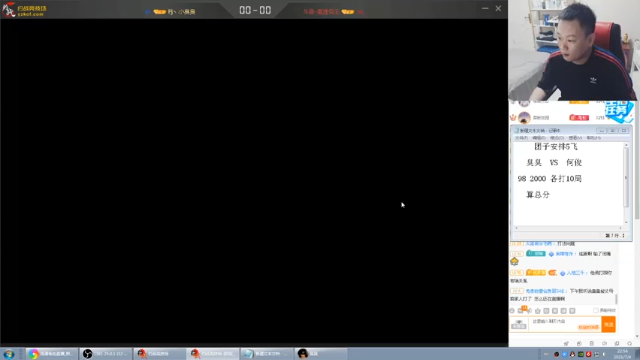Switch to the colorful browser taskbar button
The width and height of the screenshot is (640, 360).
tap(51, 354)
